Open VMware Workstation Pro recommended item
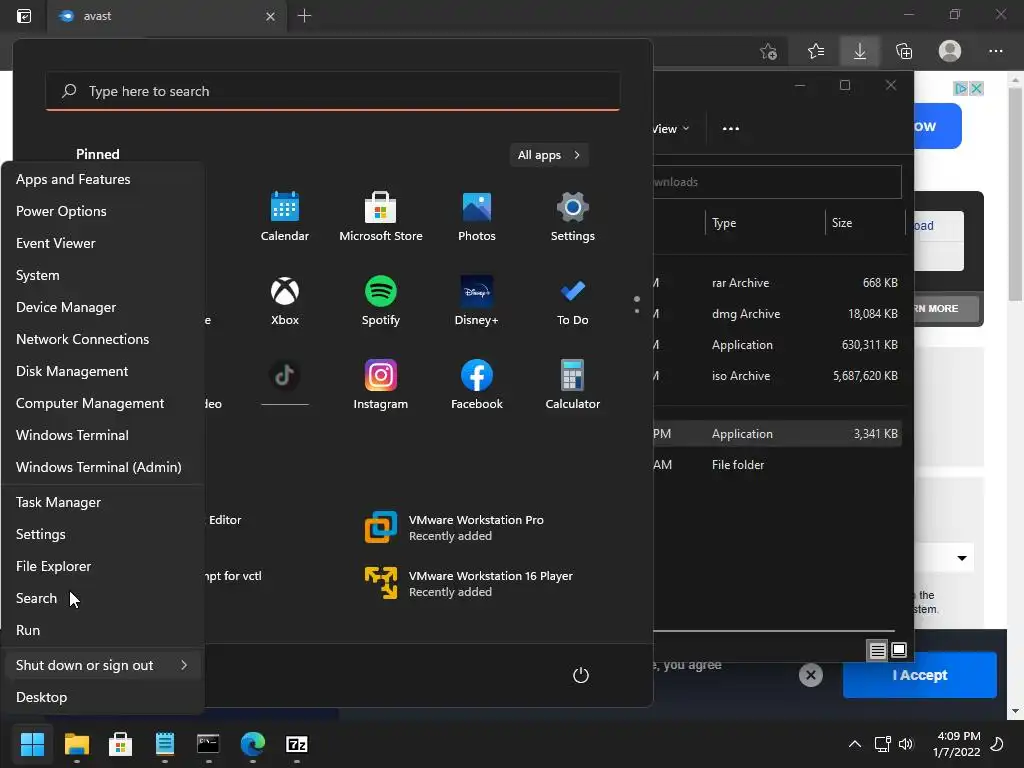The height and width of the screenshot is (768, 1024). [454, 528]
